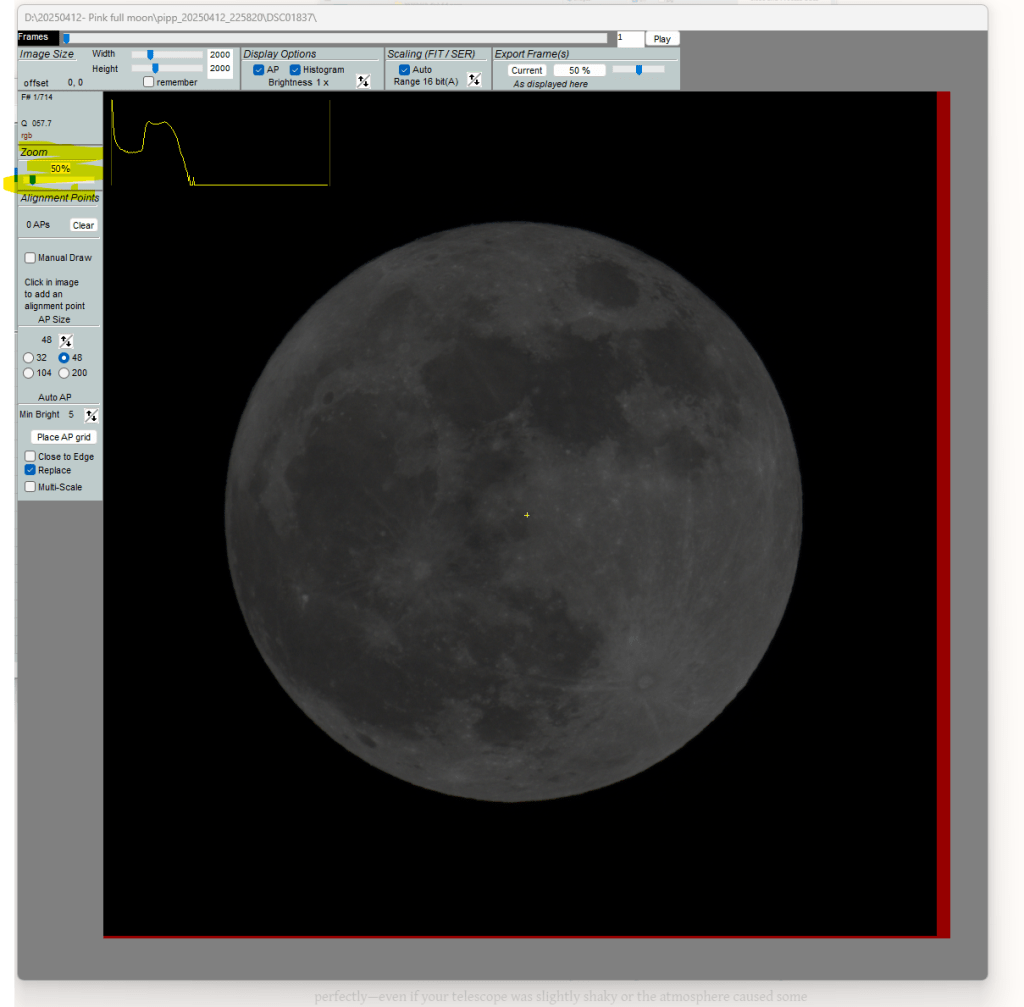Viewport: 1024px width, 1007px height.
Task: Enable the Manual Draw checkbox
Action: pos(30,258)
